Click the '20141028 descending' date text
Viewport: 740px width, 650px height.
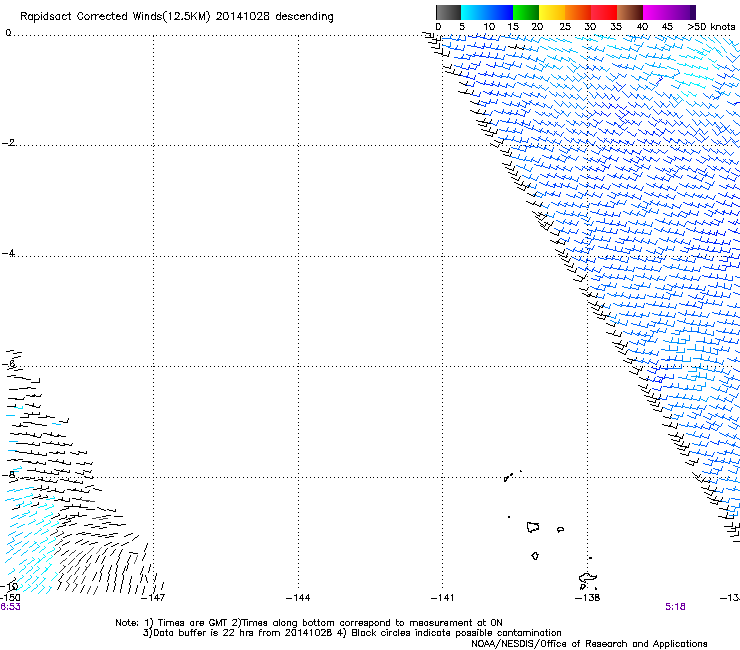click(x=275, y=17)
